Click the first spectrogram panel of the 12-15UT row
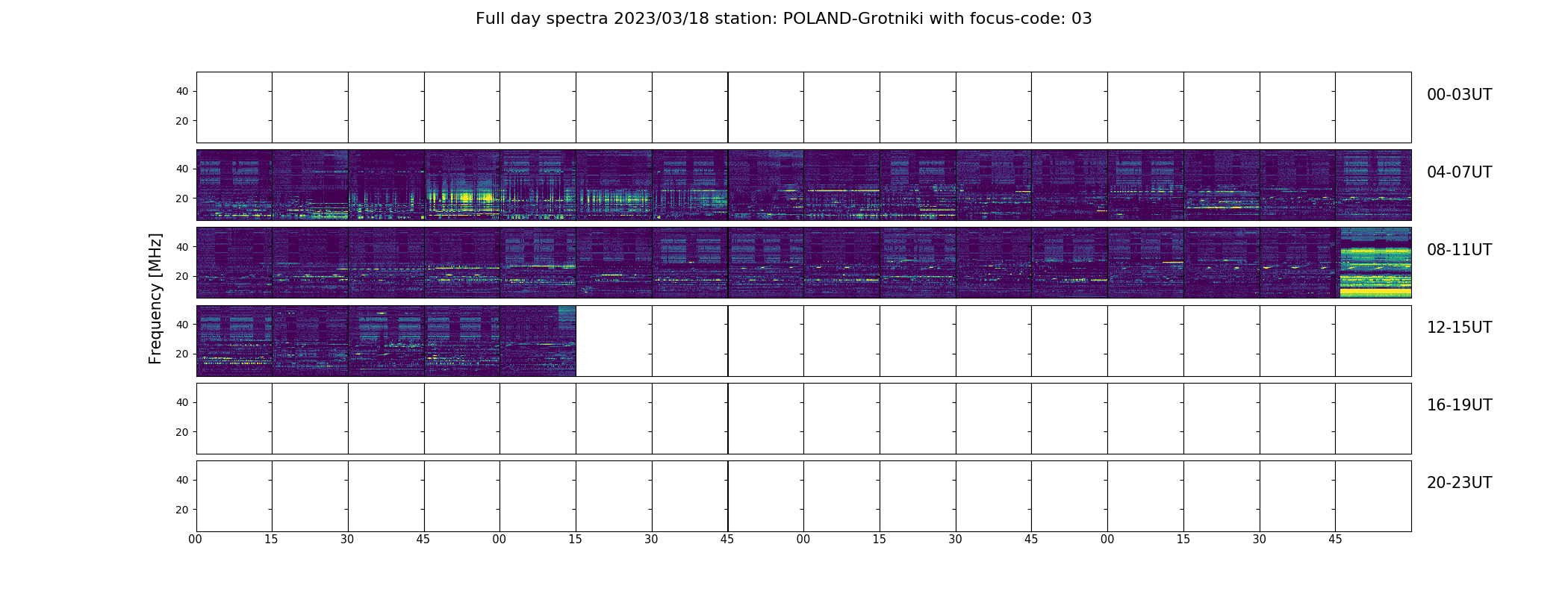The image size is (1568, 597). tap(234, 340)
